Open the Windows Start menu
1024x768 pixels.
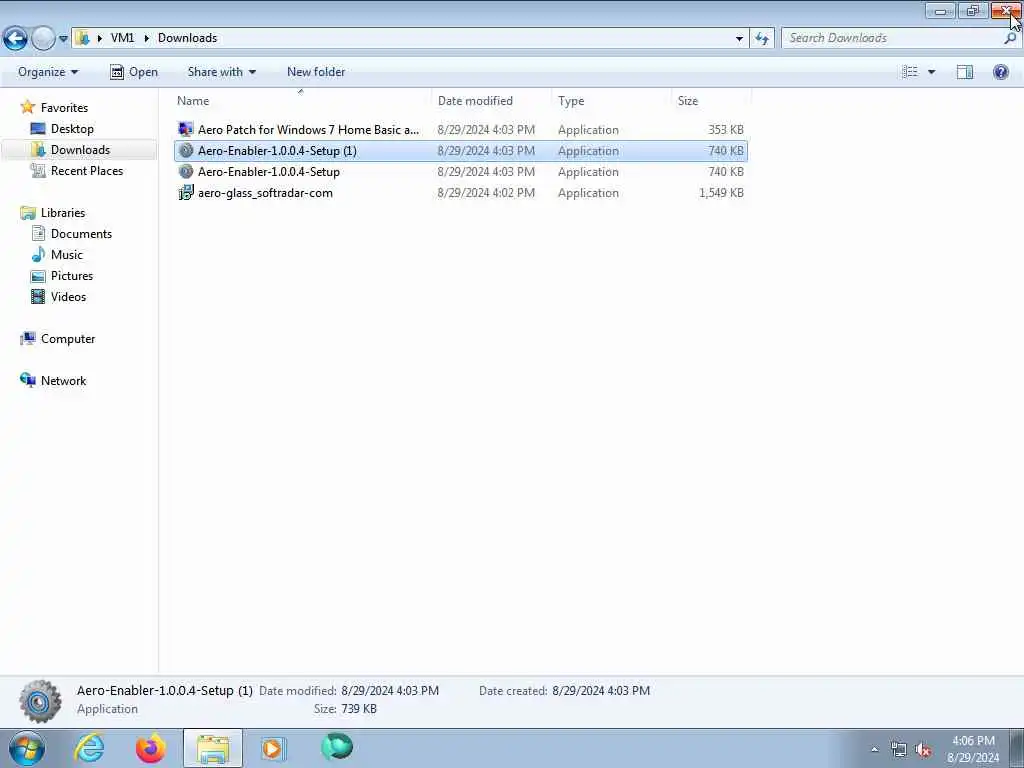pyautogui.click(x=26, y=748)
